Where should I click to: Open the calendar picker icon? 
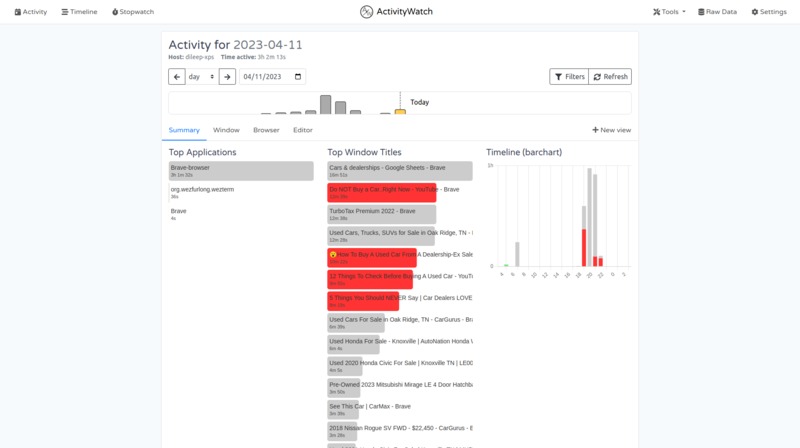point(298,77)
